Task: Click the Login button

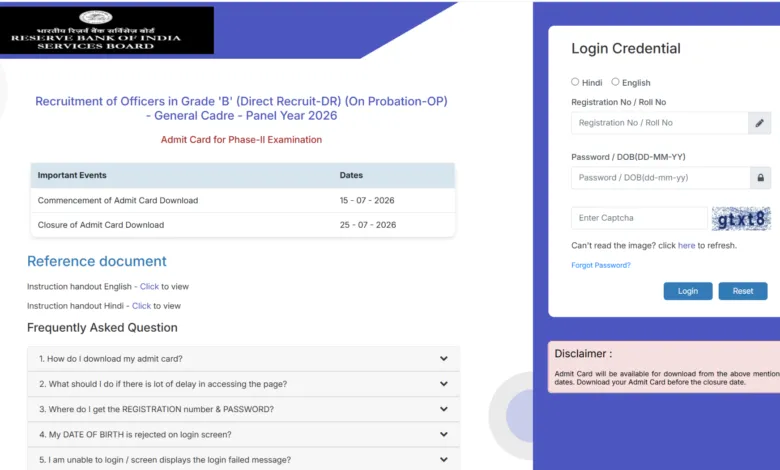Action: 687,291
